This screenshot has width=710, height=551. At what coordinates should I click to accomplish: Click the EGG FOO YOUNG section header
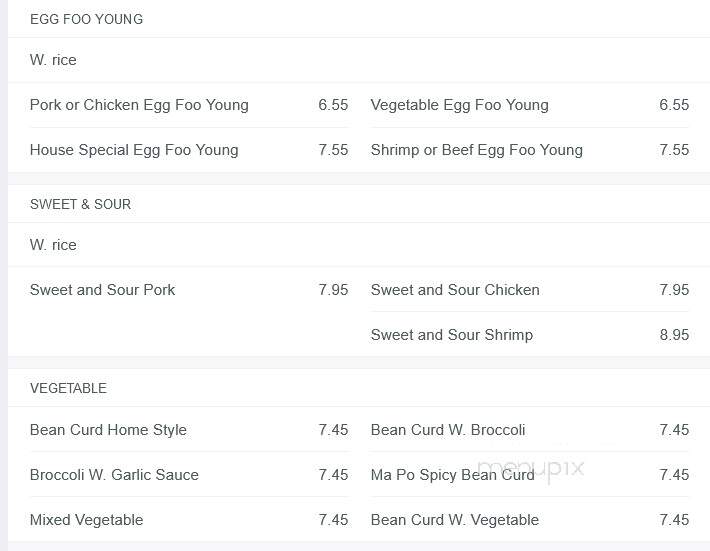(x=86, y=19)
